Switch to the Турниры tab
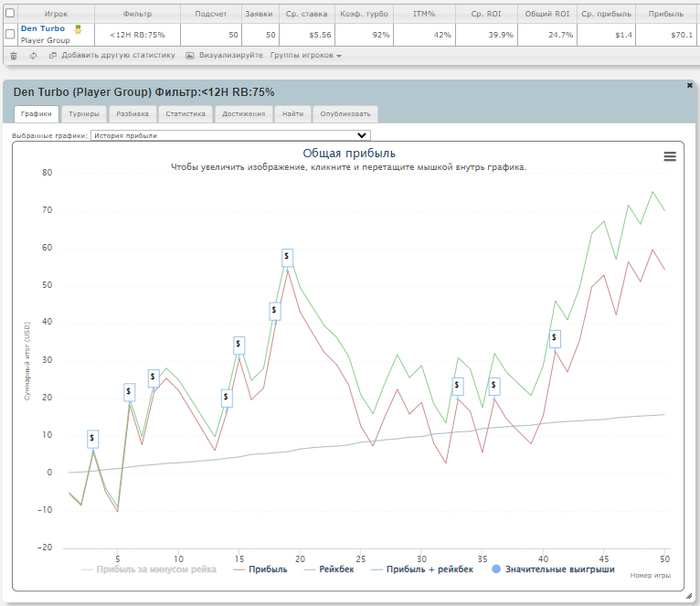 [x=84, y=114]
